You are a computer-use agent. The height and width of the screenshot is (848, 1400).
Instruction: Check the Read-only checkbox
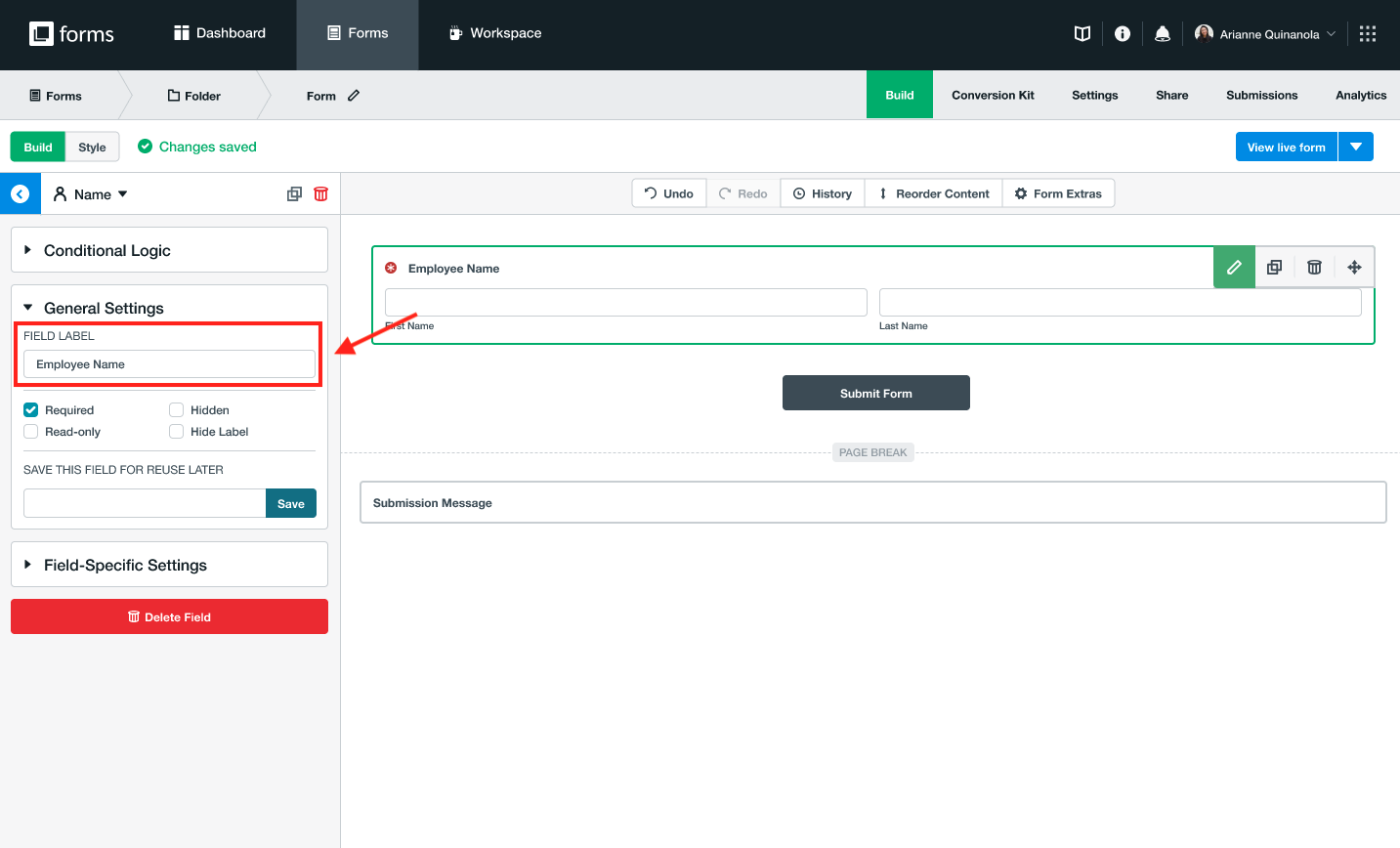tap(31, 432)
